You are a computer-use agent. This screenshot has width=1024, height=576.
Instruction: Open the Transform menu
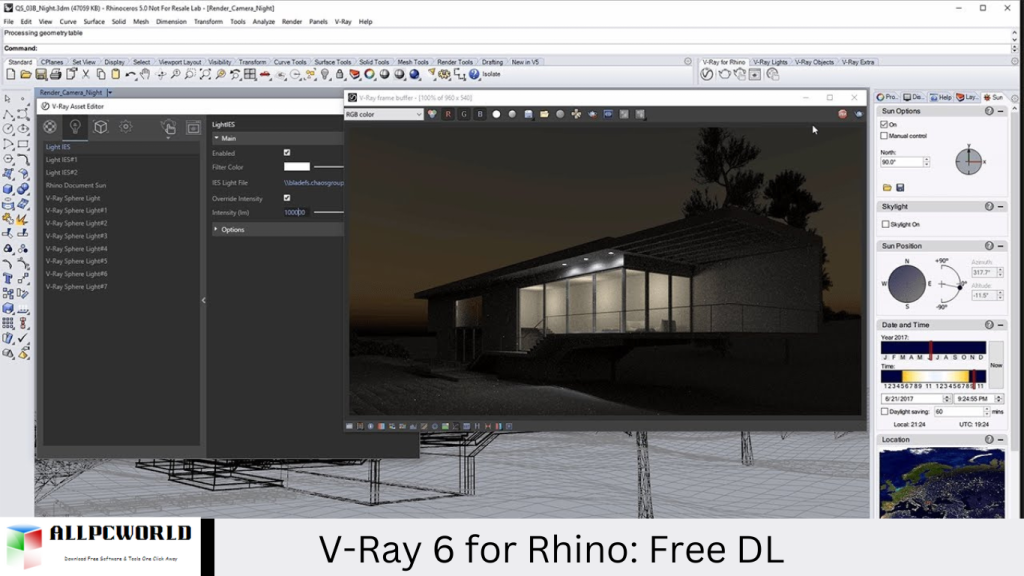[208, 22]
